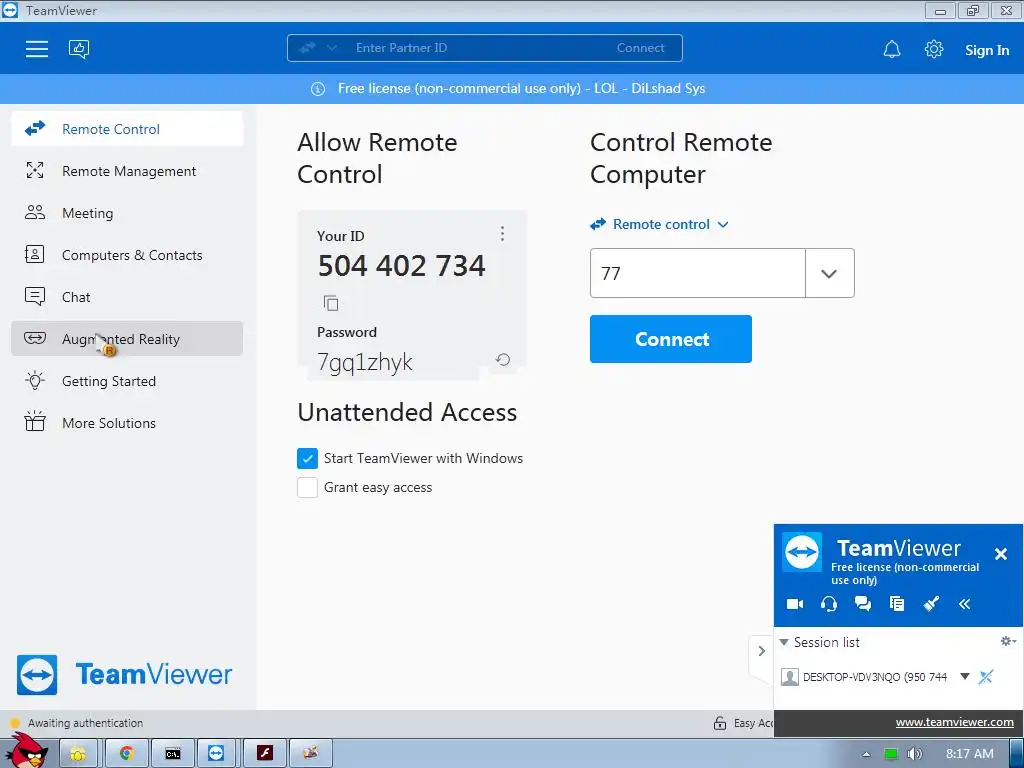This screenshot has width=1024, height=768.
Task: Click the password text 7gq1zhyk
Action: 364,362
